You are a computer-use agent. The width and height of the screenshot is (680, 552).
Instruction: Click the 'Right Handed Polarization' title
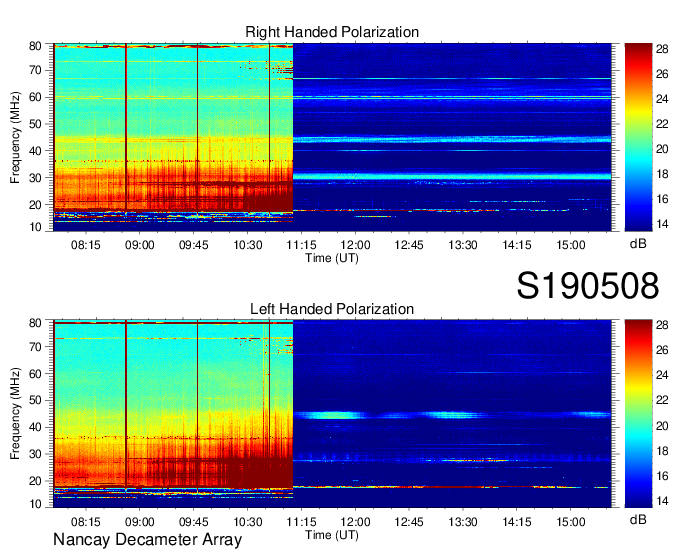(332, 32)
